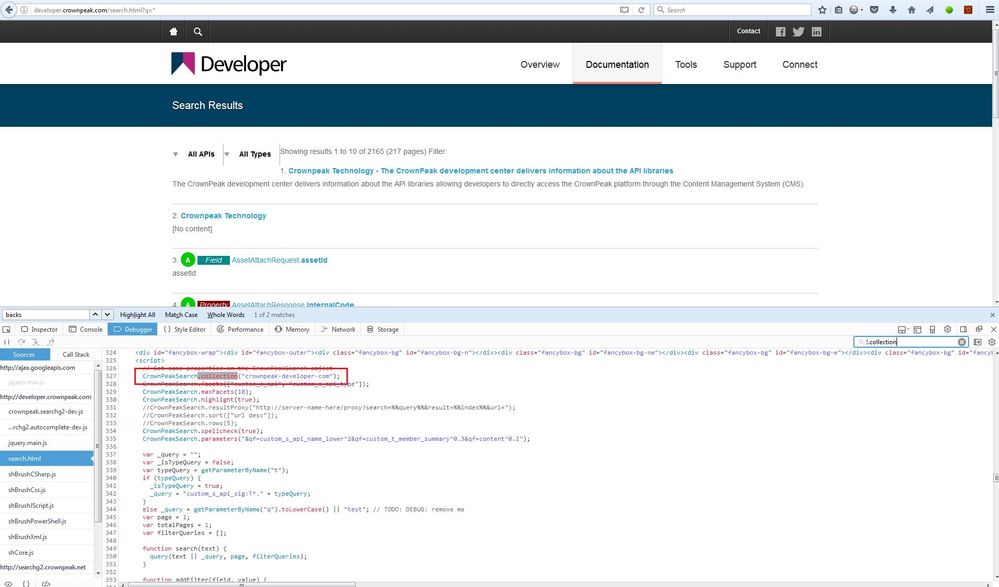The height and width of the screenshot is (587, 999).
Task: Open debugger settings gear icon
Action: (x=992, y=342)
